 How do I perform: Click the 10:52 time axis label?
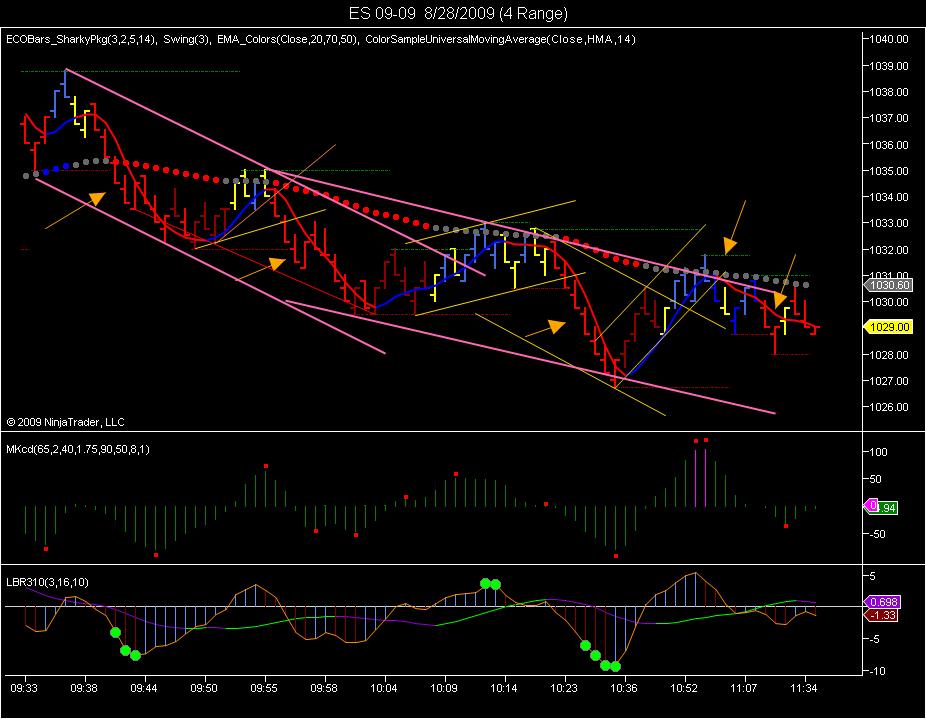pyautogui.click(x=684, y=688)
